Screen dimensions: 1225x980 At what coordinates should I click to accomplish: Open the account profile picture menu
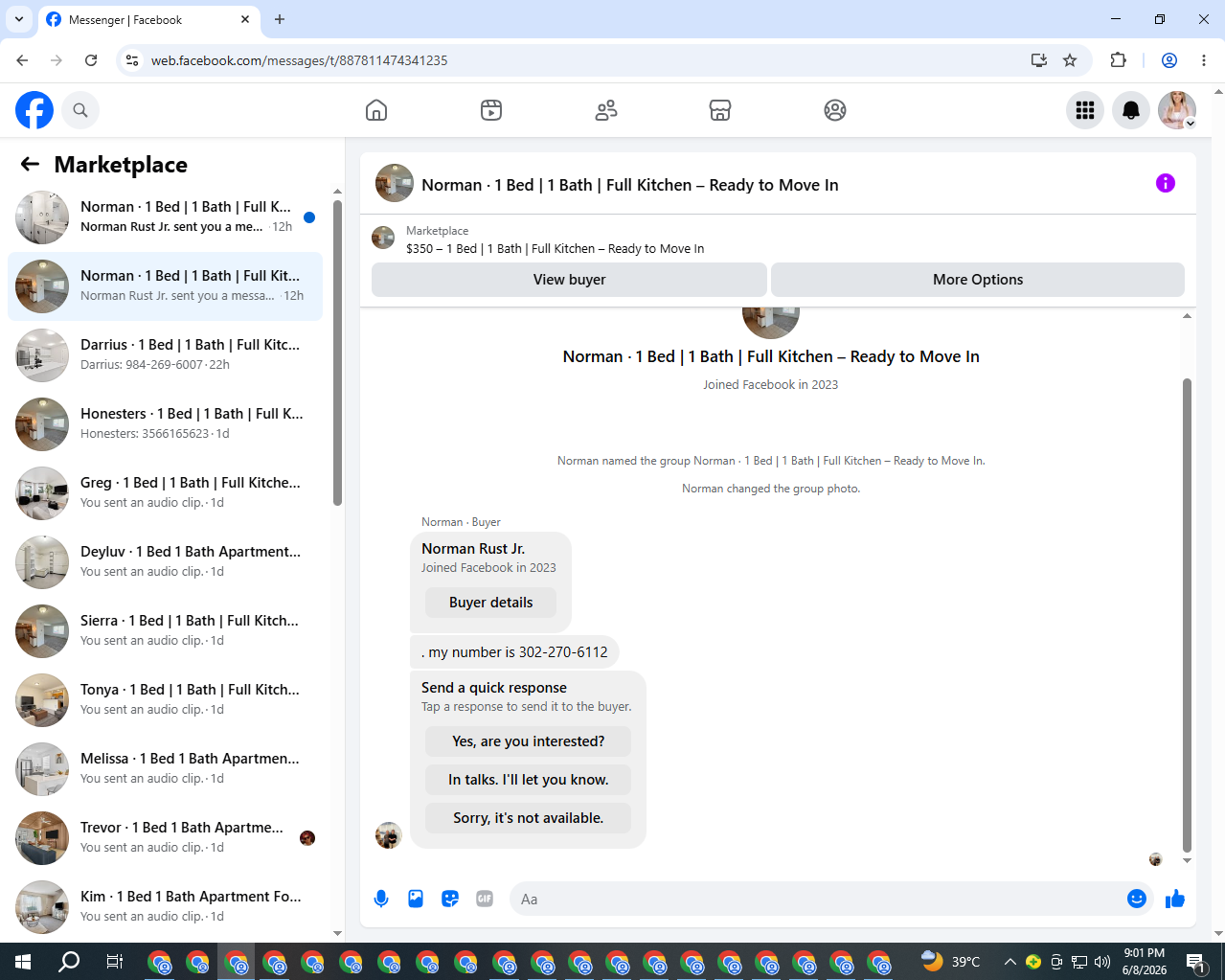1177,110
